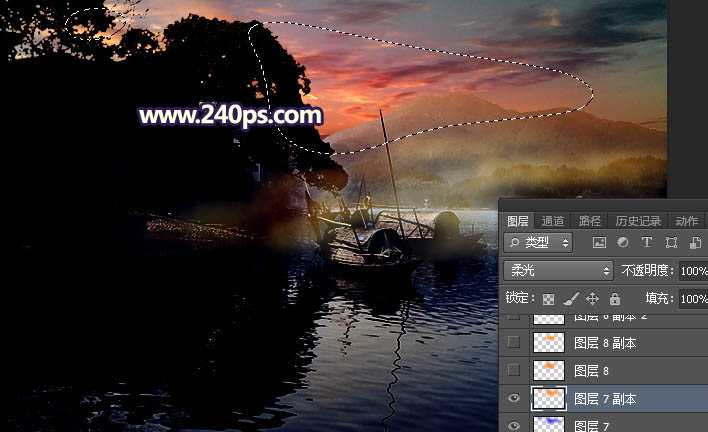Click the 不透明度 opacity value field
708x432 pixels.
(692, 271)
